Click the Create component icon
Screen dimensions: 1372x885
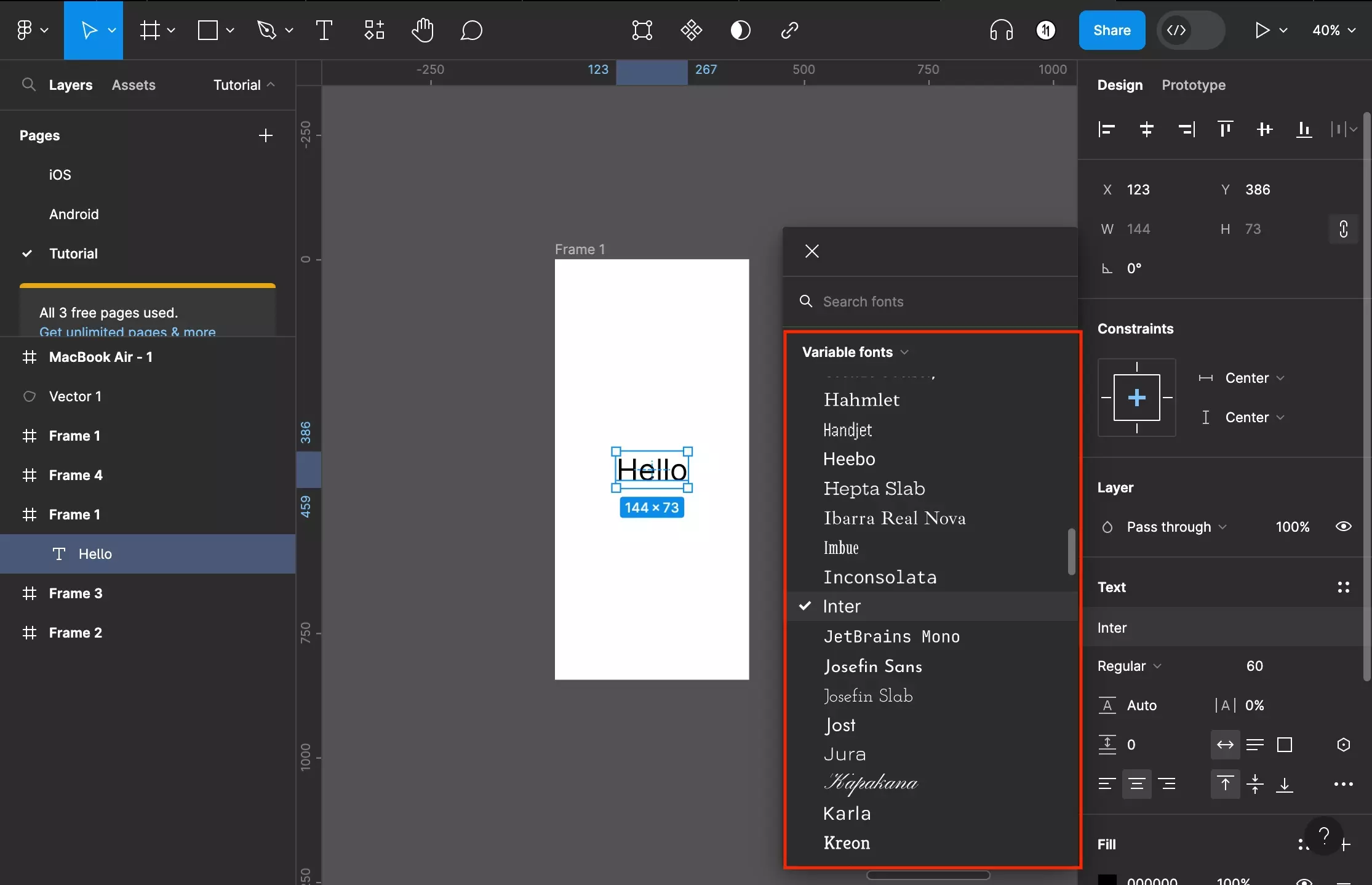point(692,30)
